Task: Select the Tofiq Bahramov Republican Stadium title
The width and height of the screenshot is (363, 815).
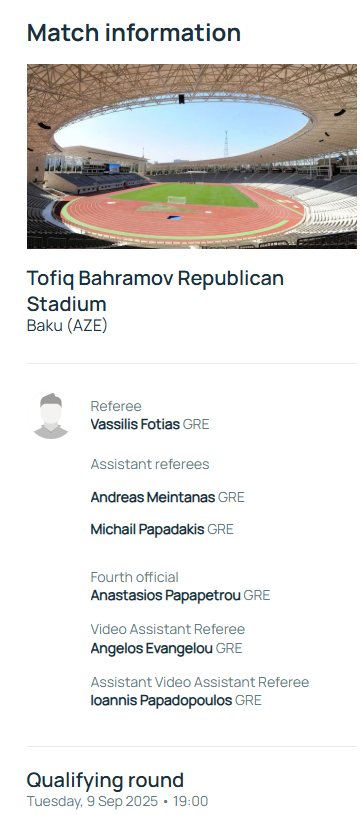Action: pos(155,291)
